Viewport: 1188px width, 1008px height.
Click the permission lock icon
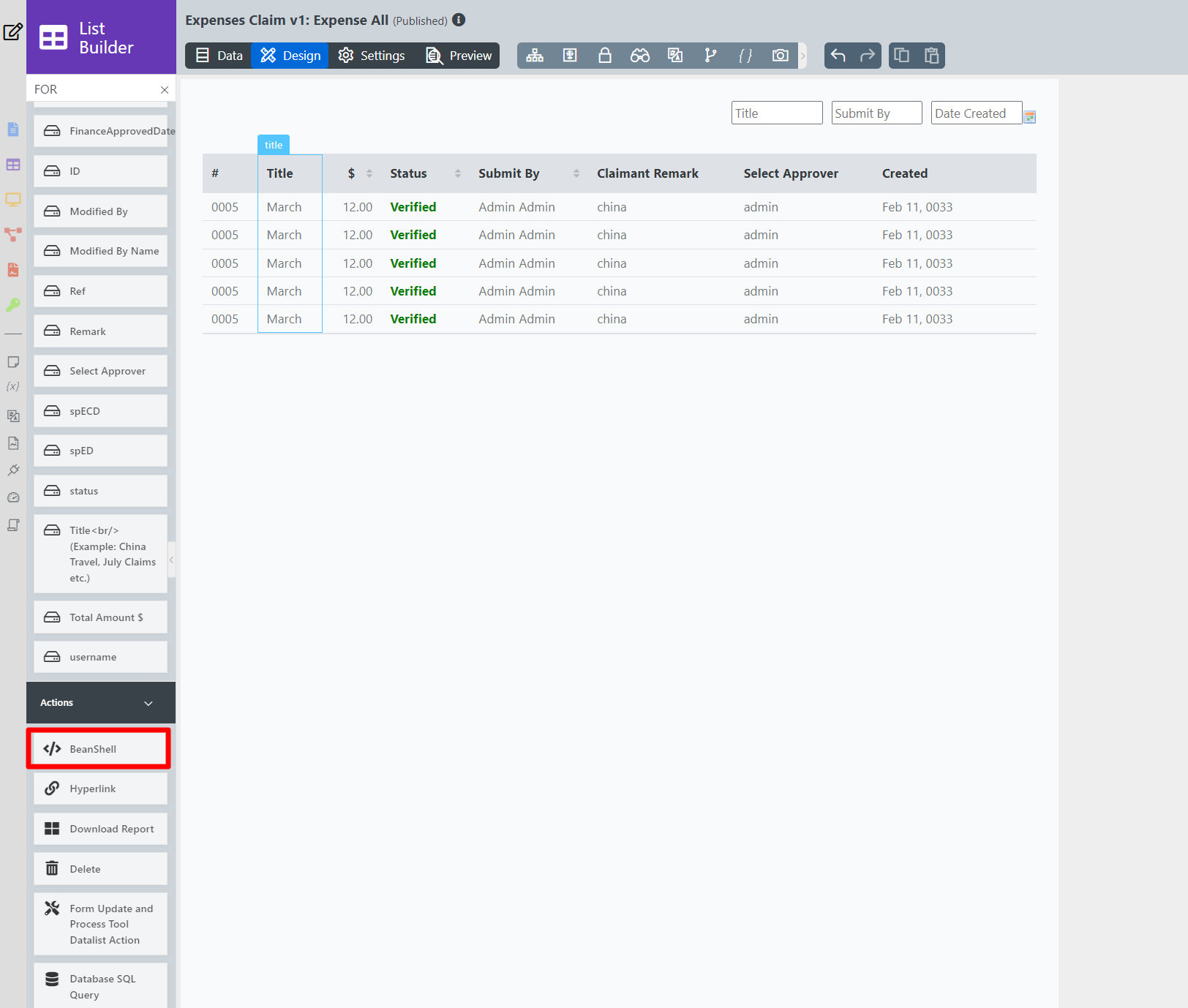click(x=605, y=56)
